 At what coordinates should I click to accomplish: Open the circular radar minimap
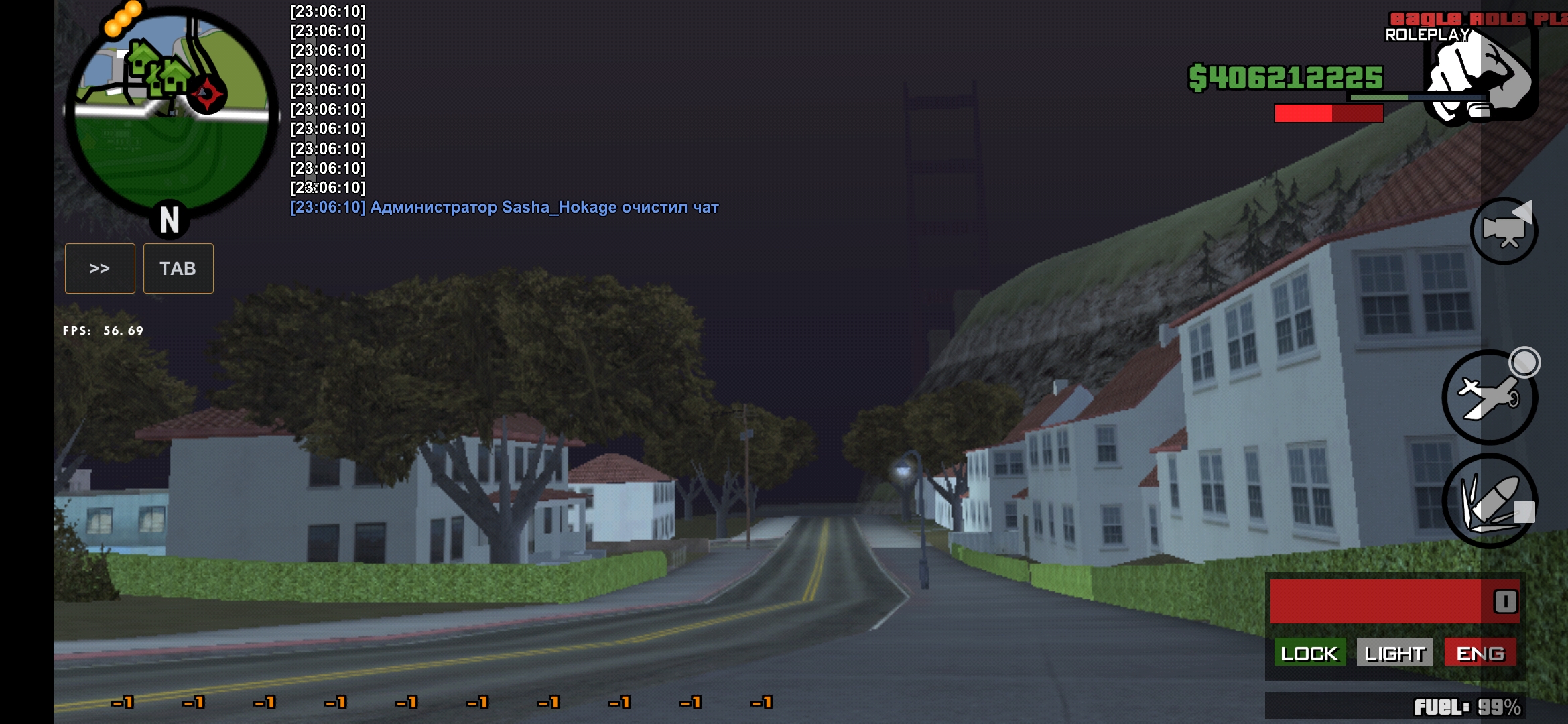point(172,113)
